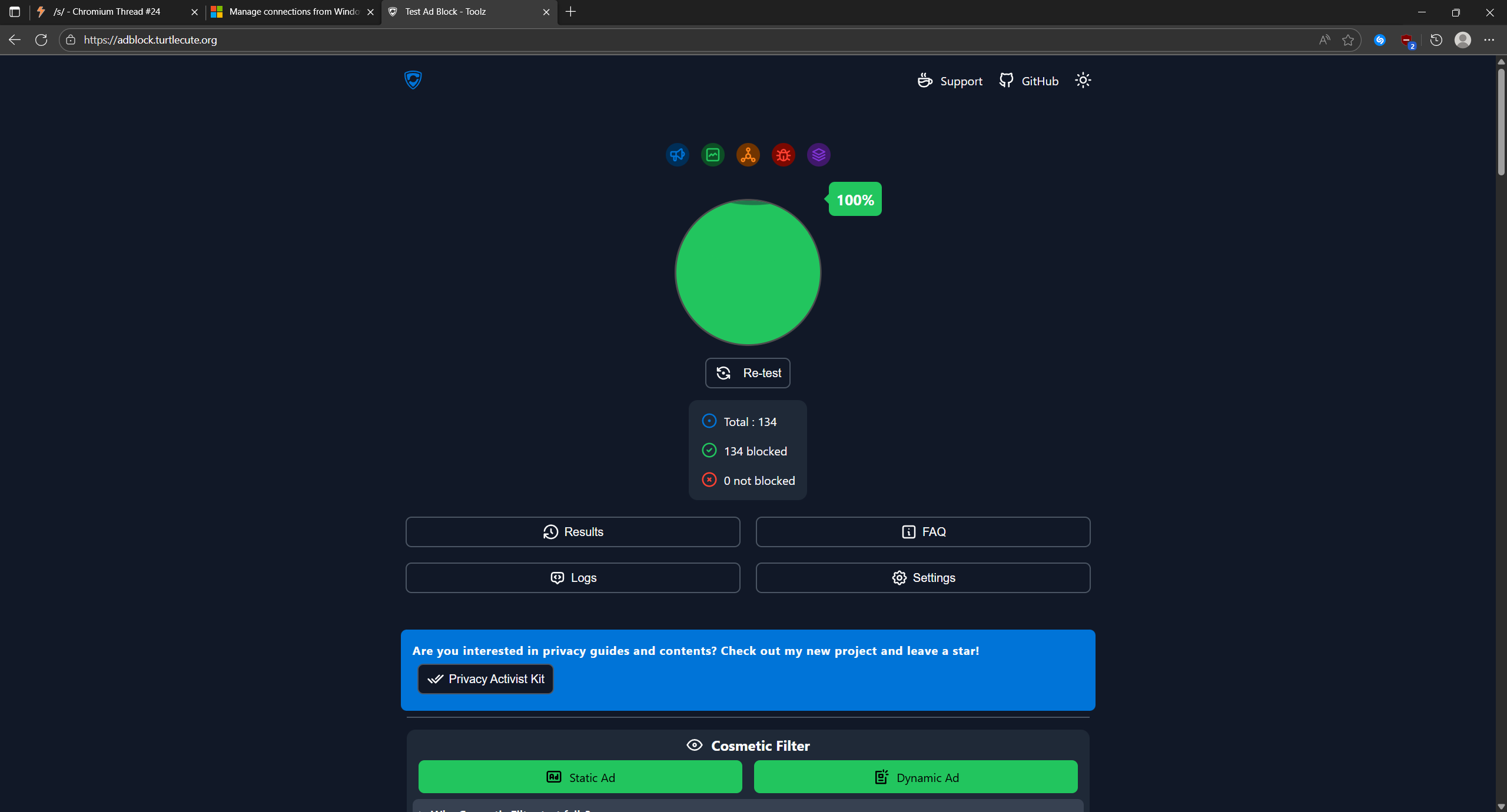Viewport: 1507px width, 812px height.
Task: Click the purple layers Mix icon
Action: pos(818,155)
